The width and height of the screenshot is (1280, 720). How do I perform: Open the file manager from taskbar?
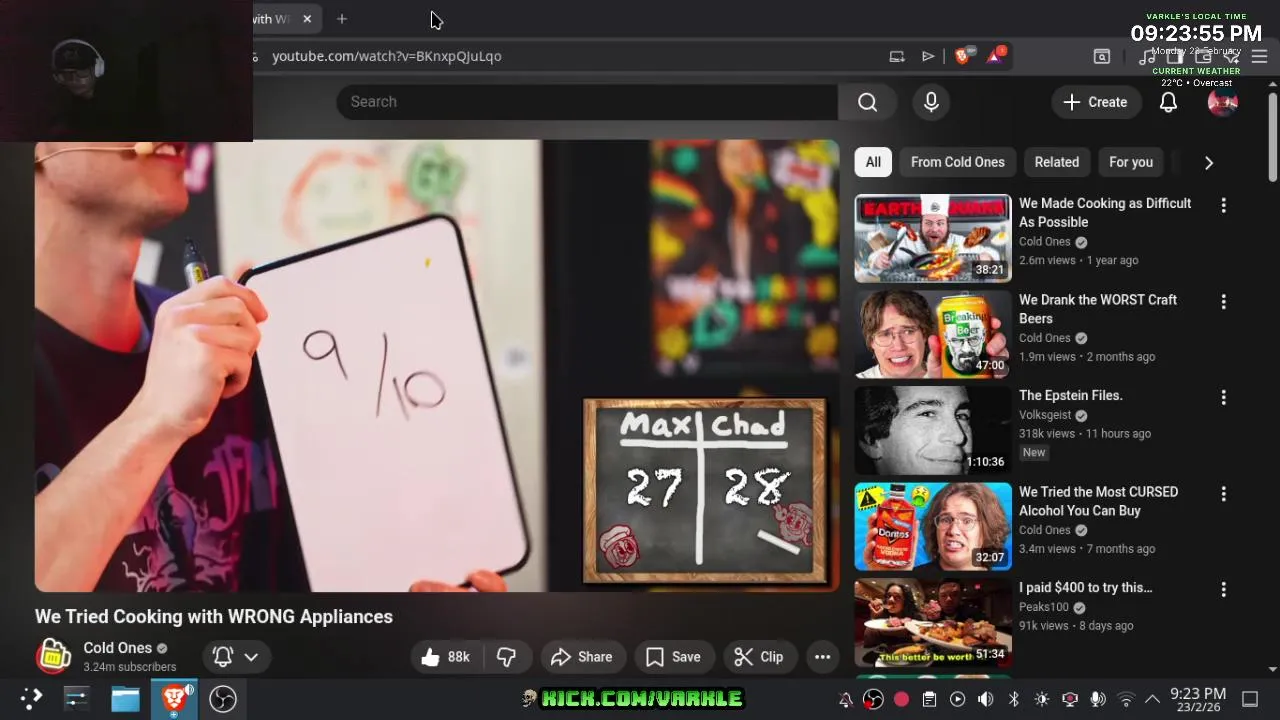tap(125, 698)
